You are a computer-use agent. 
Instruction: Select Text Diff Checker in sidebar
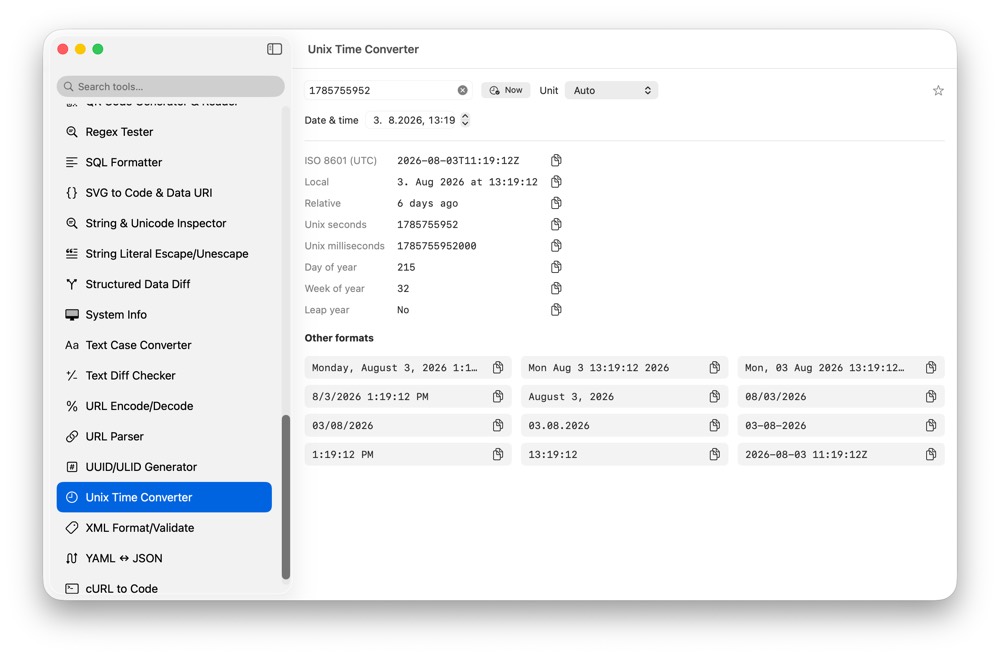click(164, 376)
